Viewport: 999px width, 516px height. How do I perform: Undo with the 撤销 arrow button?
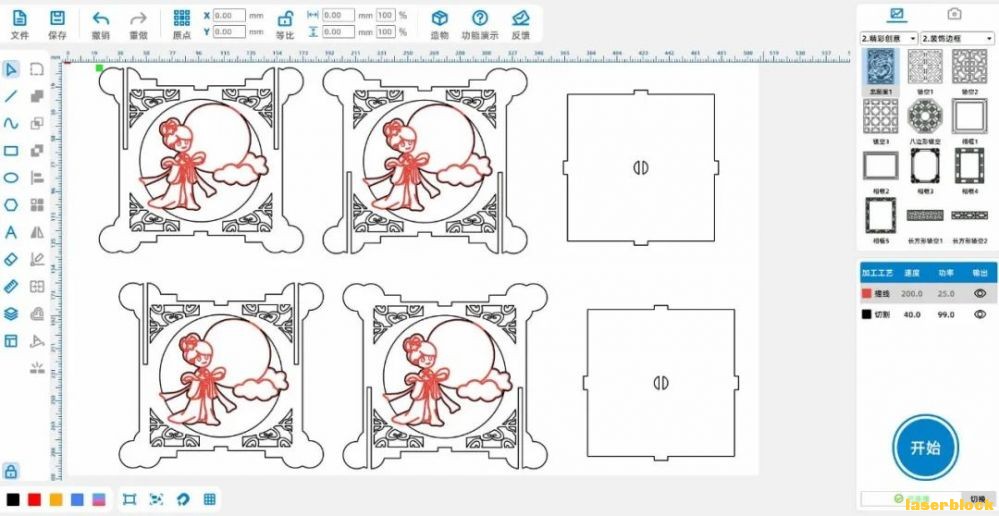pyautogui.click(x=101, y=18)
